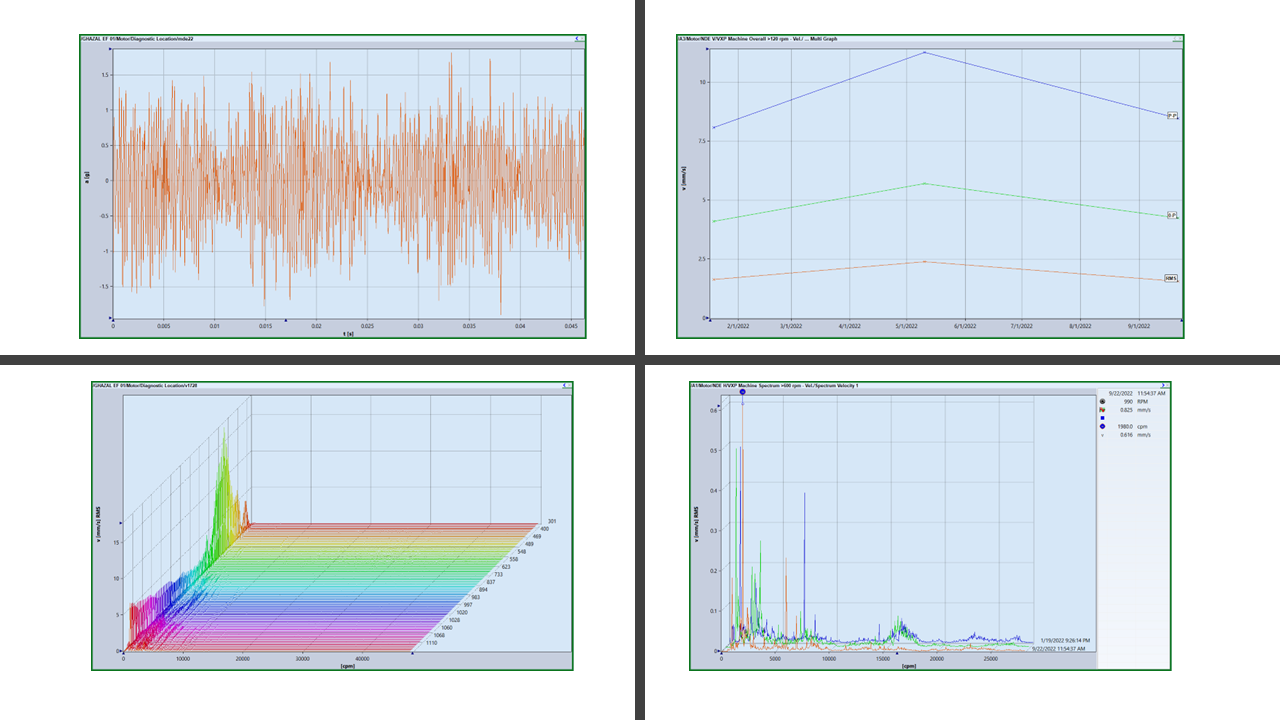Collapse the spectrum info panel with the top-right arrow
Screen dimensions: 1280x720
click(x=1163, y=386)
